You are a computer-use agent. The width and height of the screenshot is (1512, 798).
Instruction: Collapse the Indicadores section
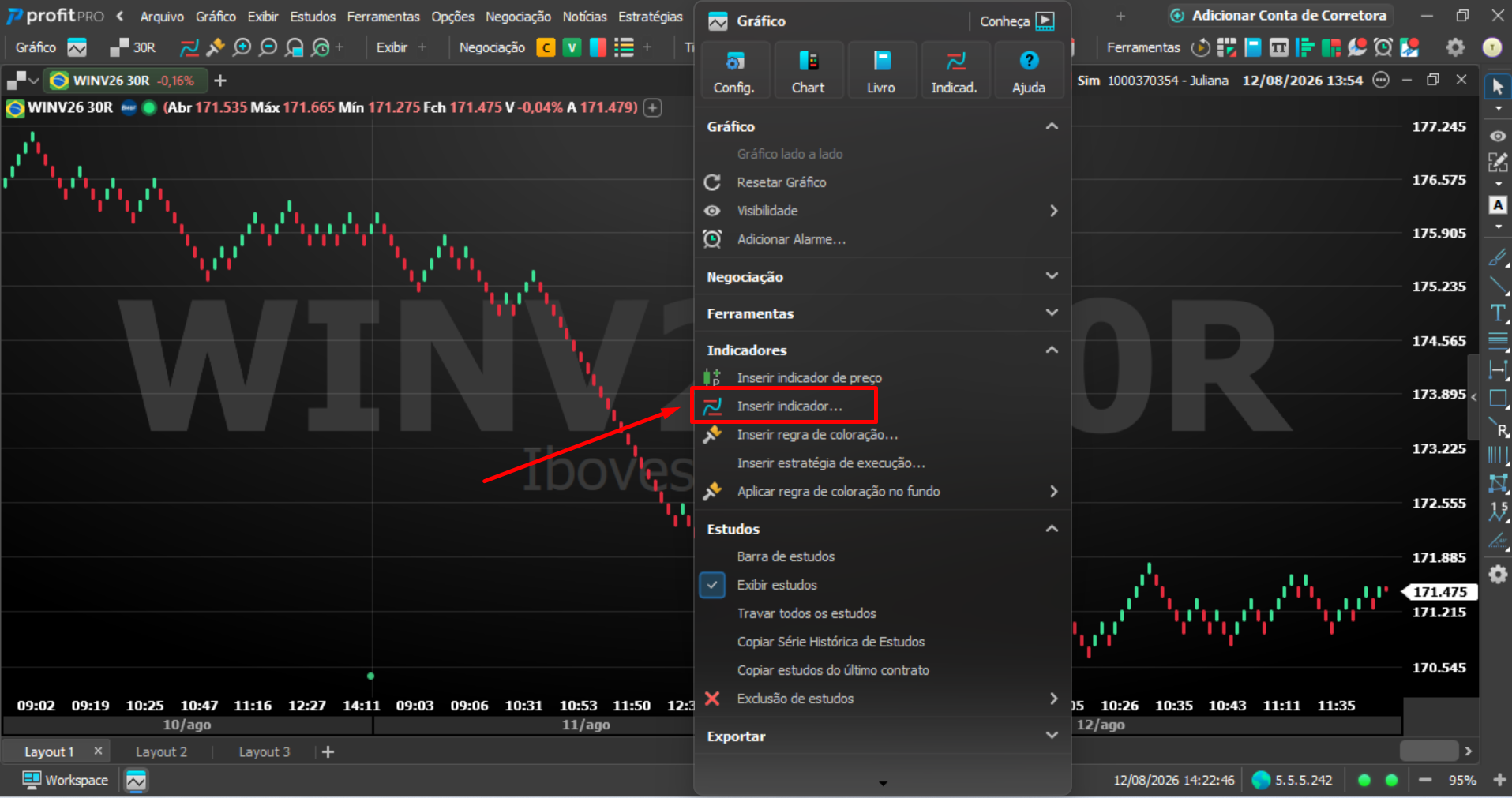click(x=1052, y=350)
